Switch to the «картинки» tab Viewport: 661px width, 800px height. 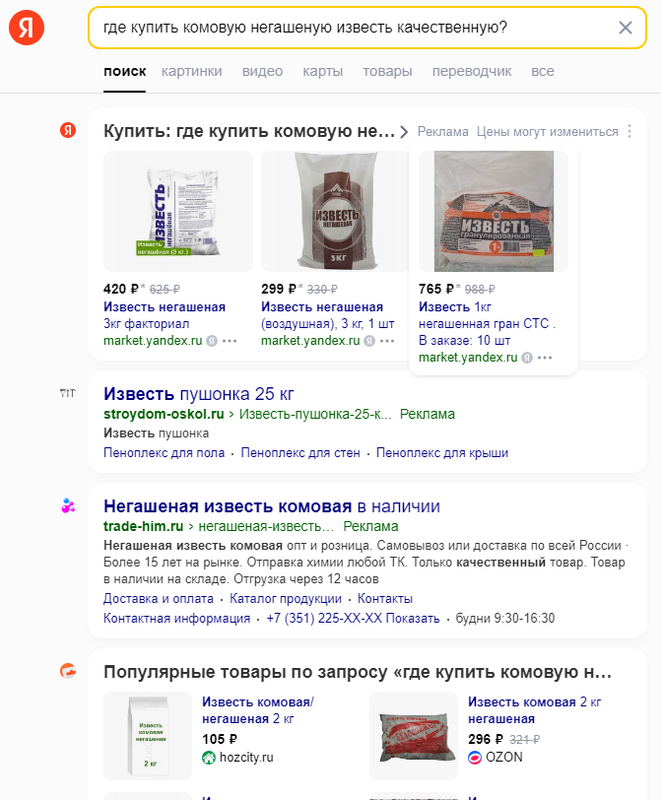[192, 71]
